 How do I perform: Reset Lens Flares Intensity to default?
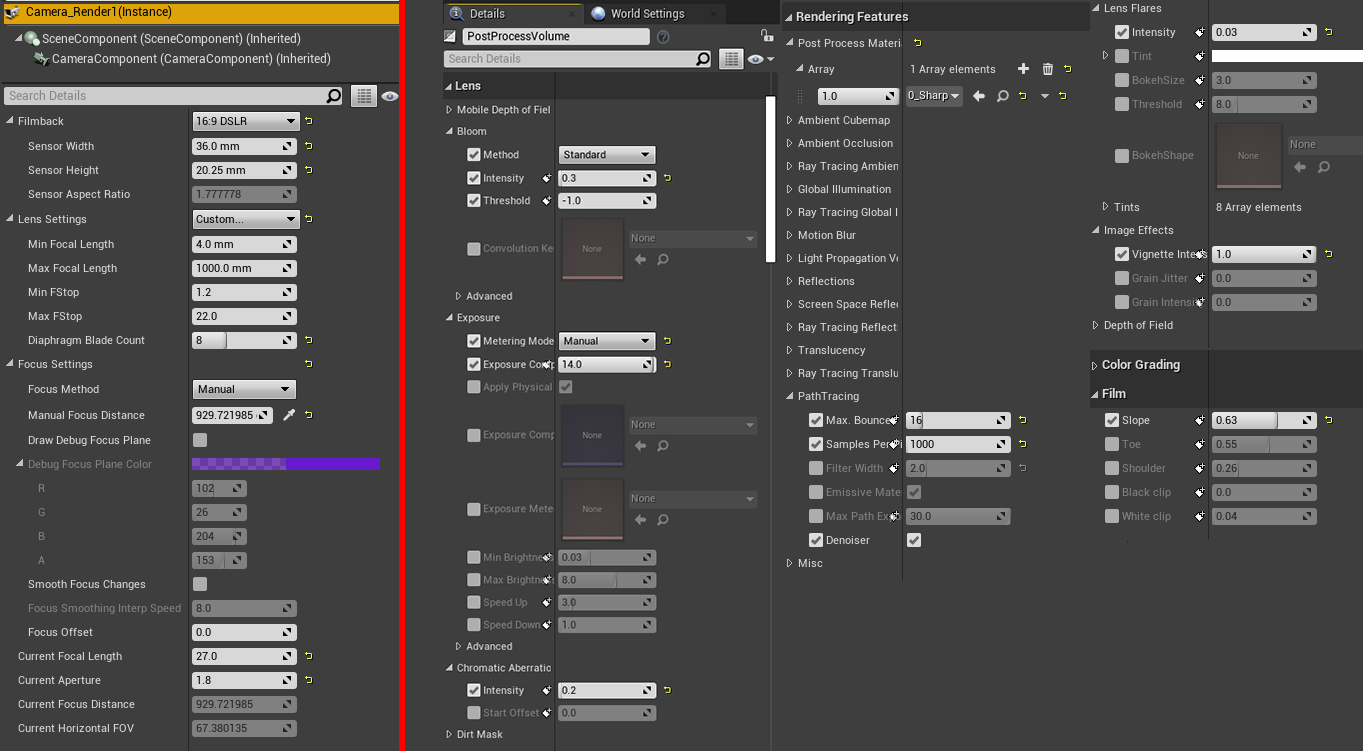(x=1328, y=32)
